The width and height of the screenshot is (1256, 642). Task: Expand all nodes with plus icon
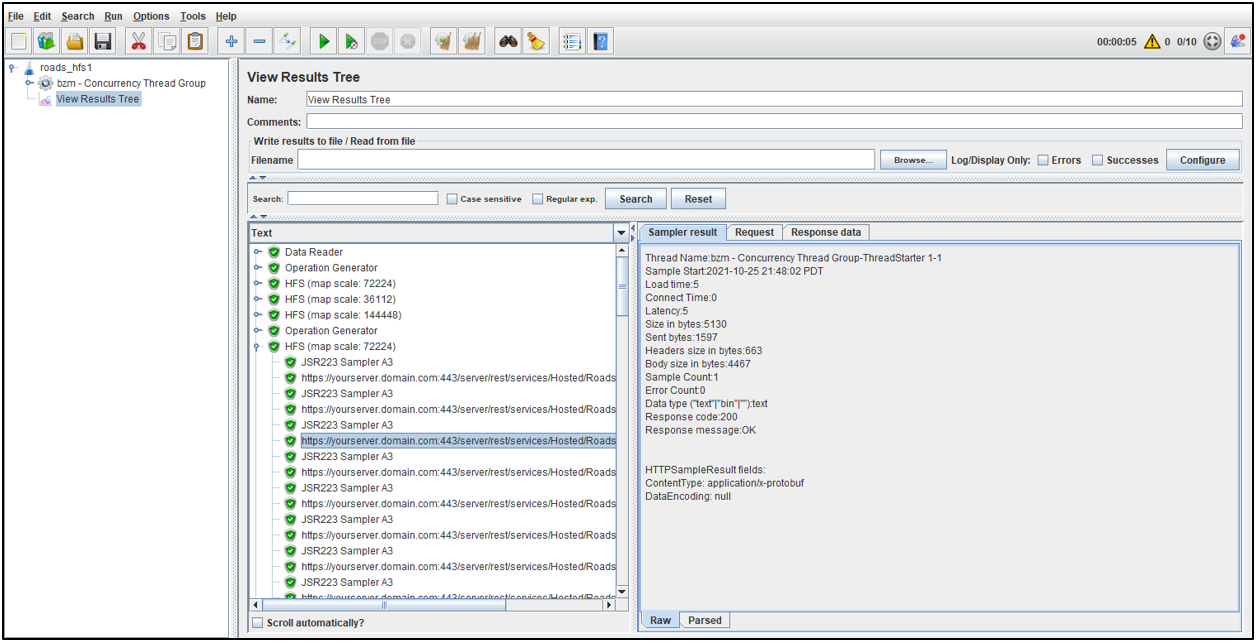(231, 41)
